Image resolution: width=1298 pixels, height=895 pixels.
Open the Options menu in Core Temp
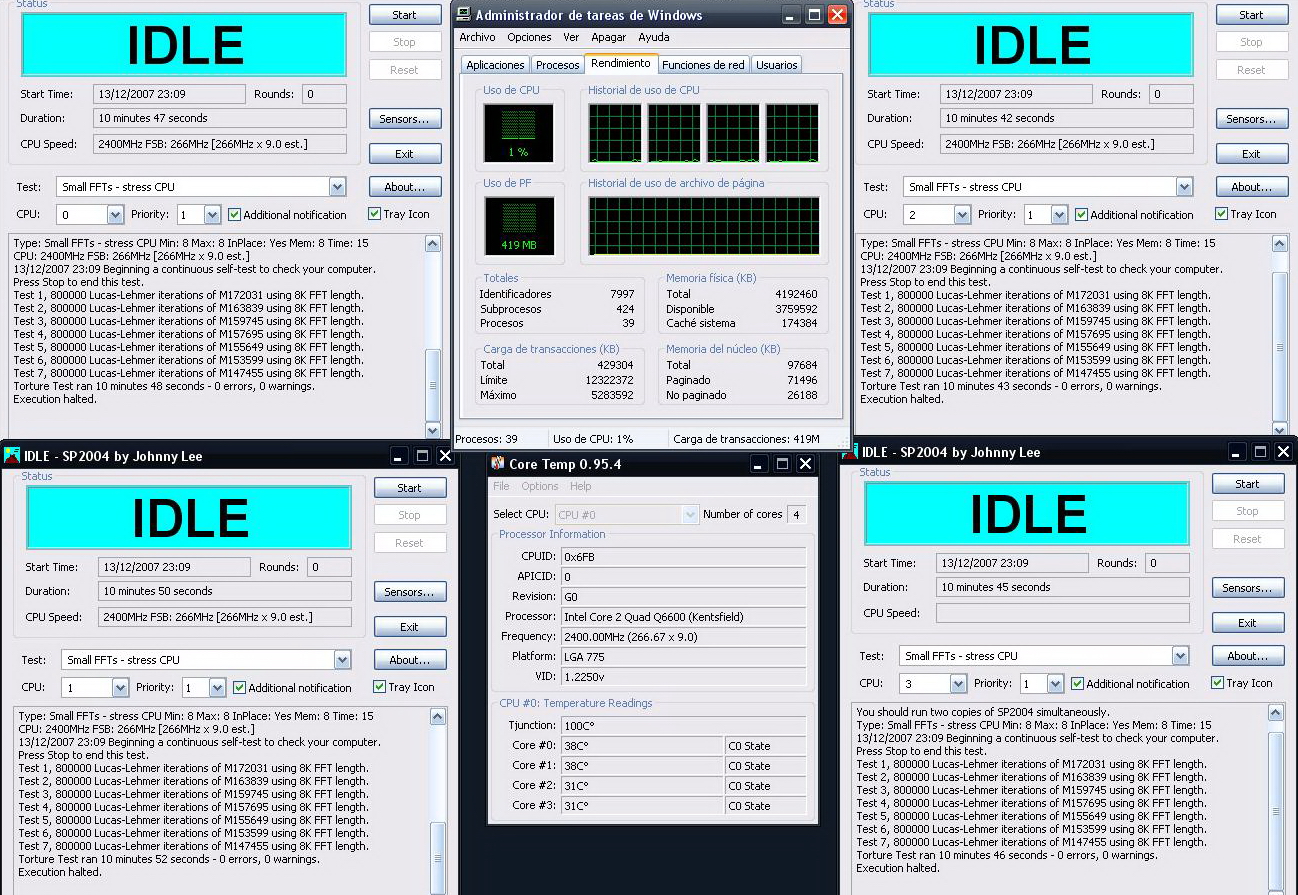click(x=540, y=486)
